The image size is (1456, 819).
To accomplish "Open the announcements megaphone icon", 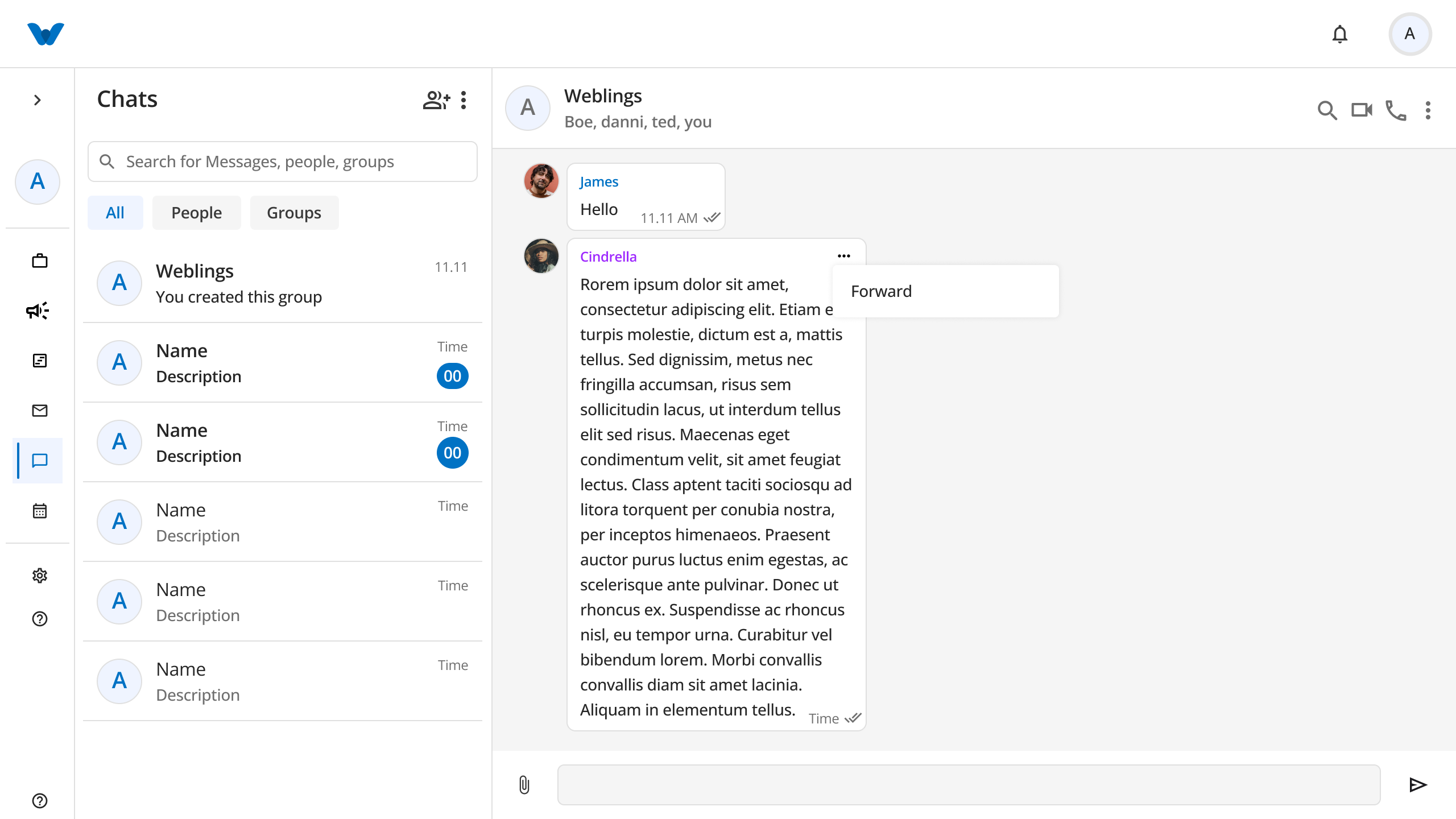I will (x=38, y=311).
